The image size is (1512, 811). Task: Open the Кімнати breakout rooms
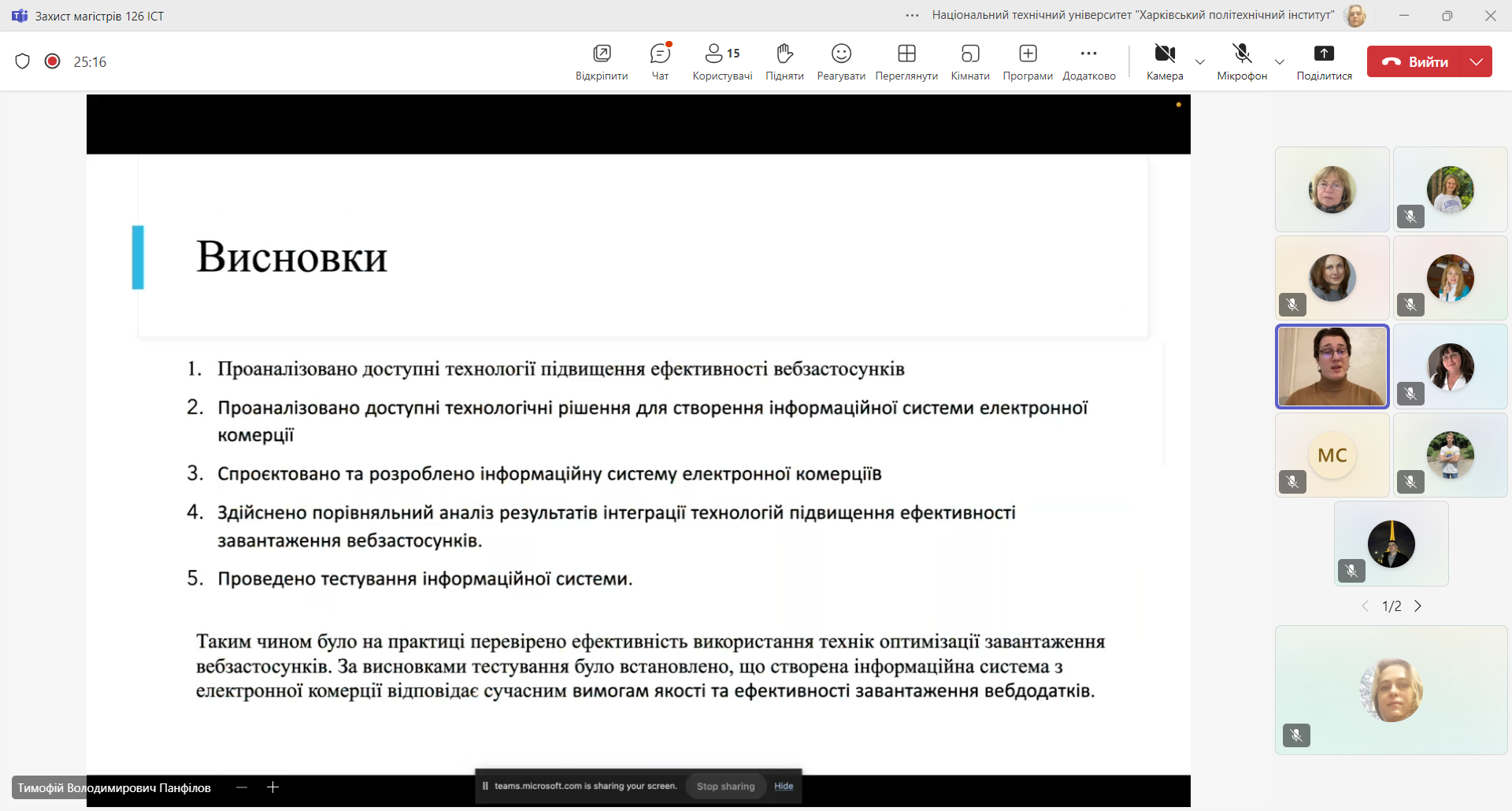pos(970,61)
